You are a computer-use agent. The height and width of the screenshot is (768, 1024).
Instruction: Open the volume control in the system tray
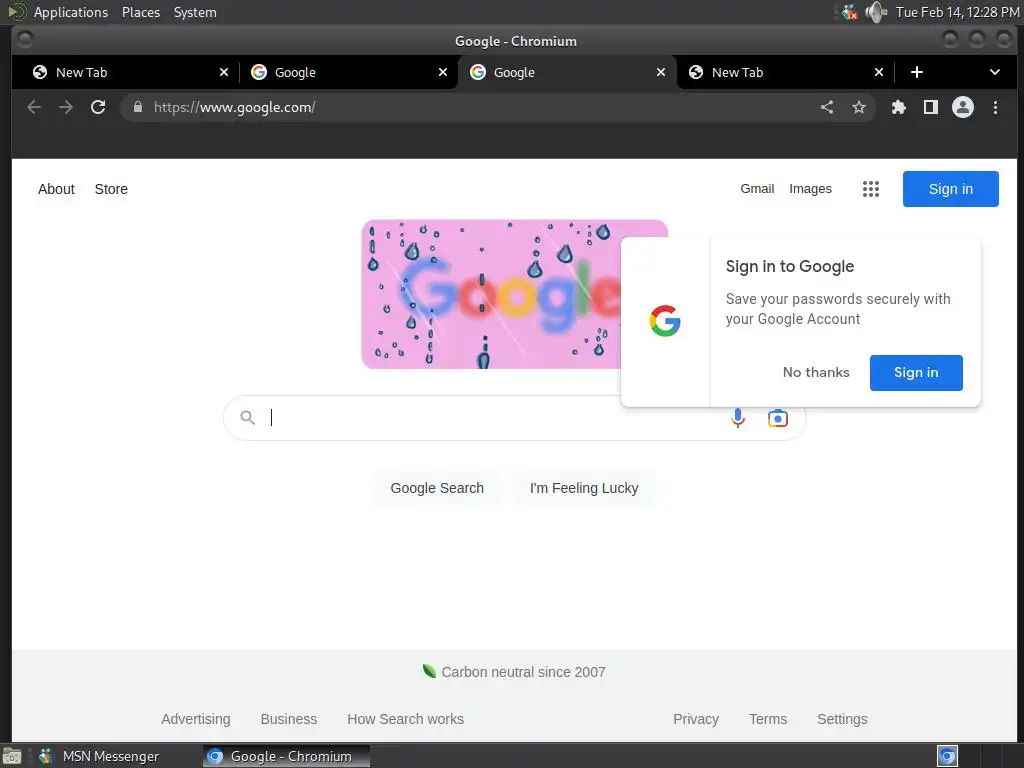(x=876, y=12)
